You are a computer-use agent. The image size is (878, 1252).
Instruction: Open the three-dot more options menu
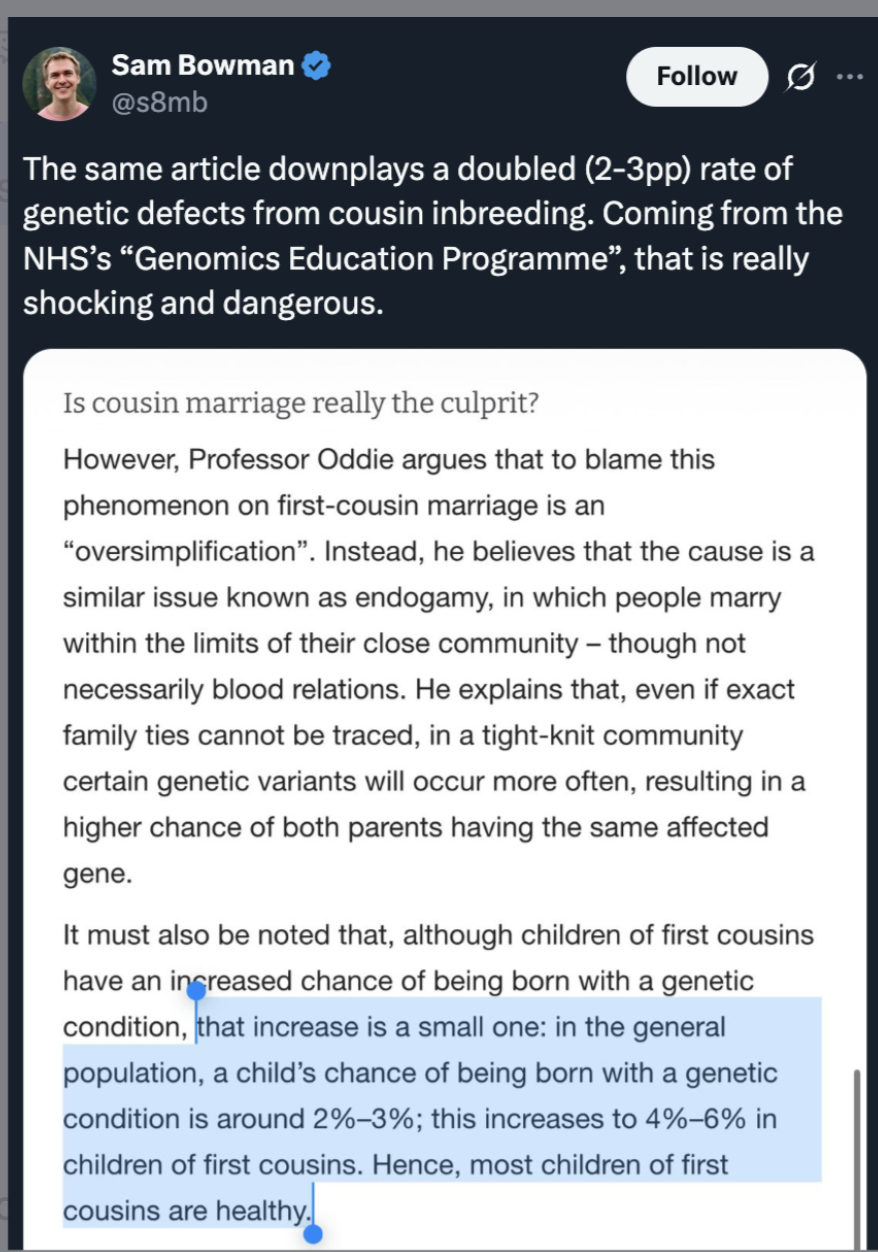[850, 75]
